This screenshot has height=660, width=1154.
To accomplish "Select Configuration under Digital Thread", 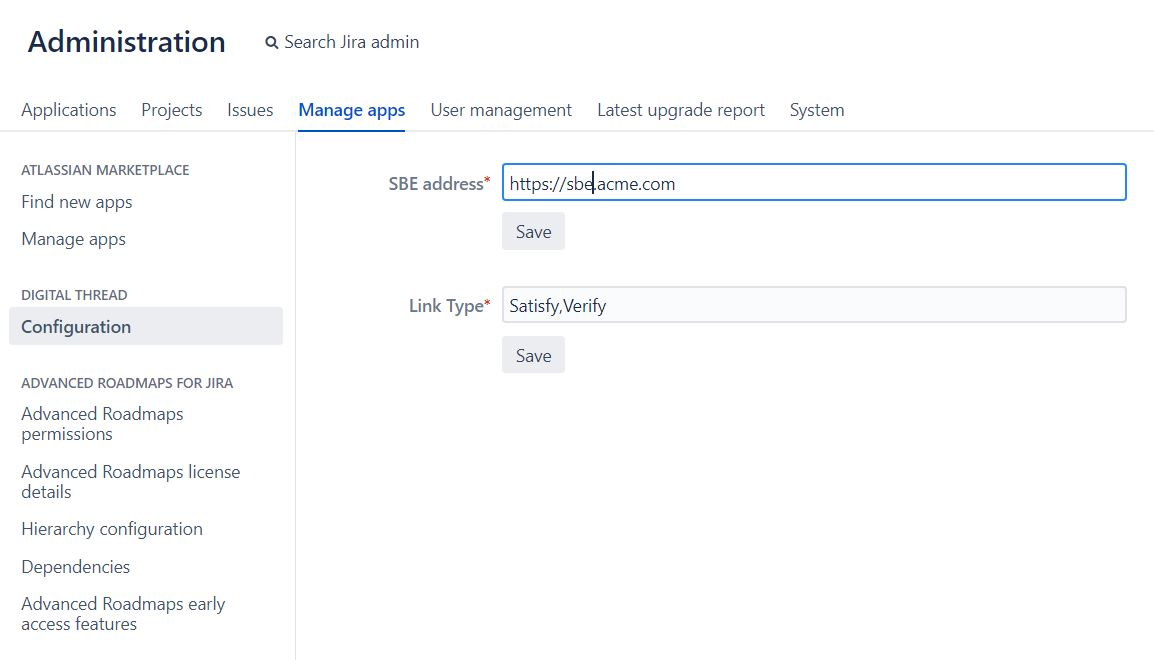I will click(x=146, y=326).
